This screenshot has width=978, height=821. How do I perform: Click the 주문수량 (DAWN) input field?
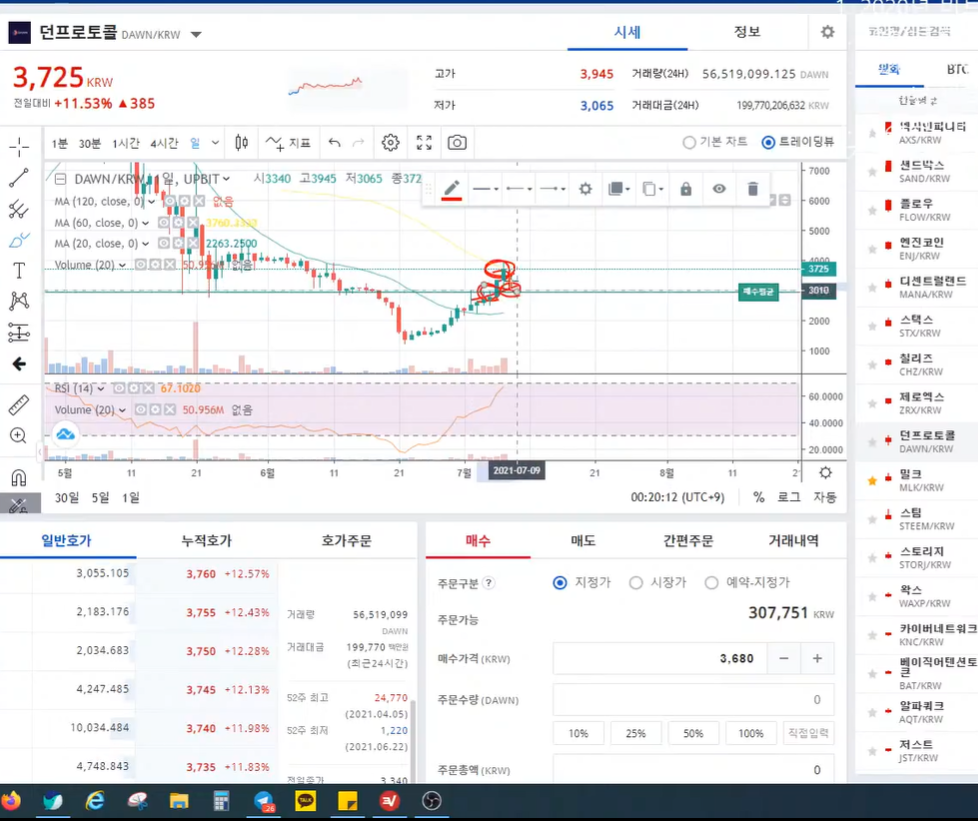click(x=693, y=699)
